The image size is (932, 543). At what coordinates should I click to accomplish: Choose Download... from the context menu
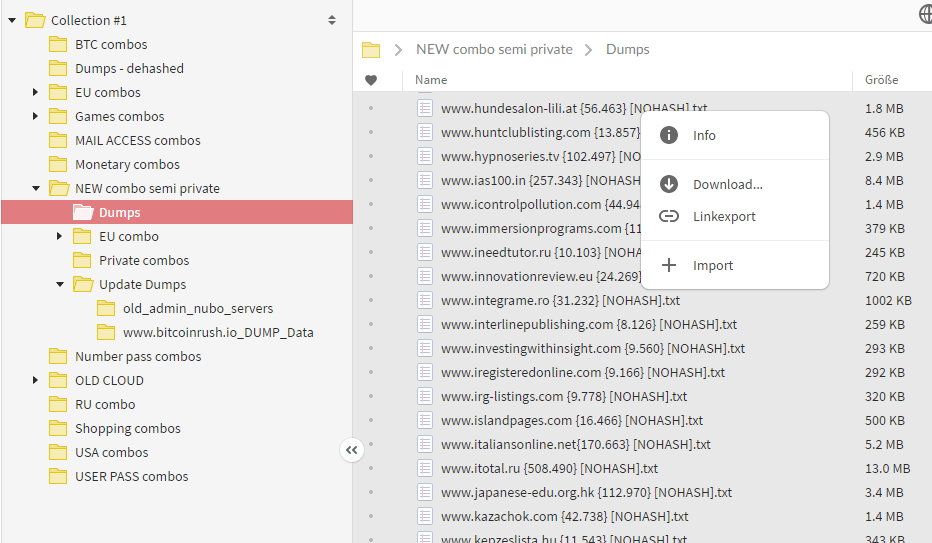pos(735,184)
